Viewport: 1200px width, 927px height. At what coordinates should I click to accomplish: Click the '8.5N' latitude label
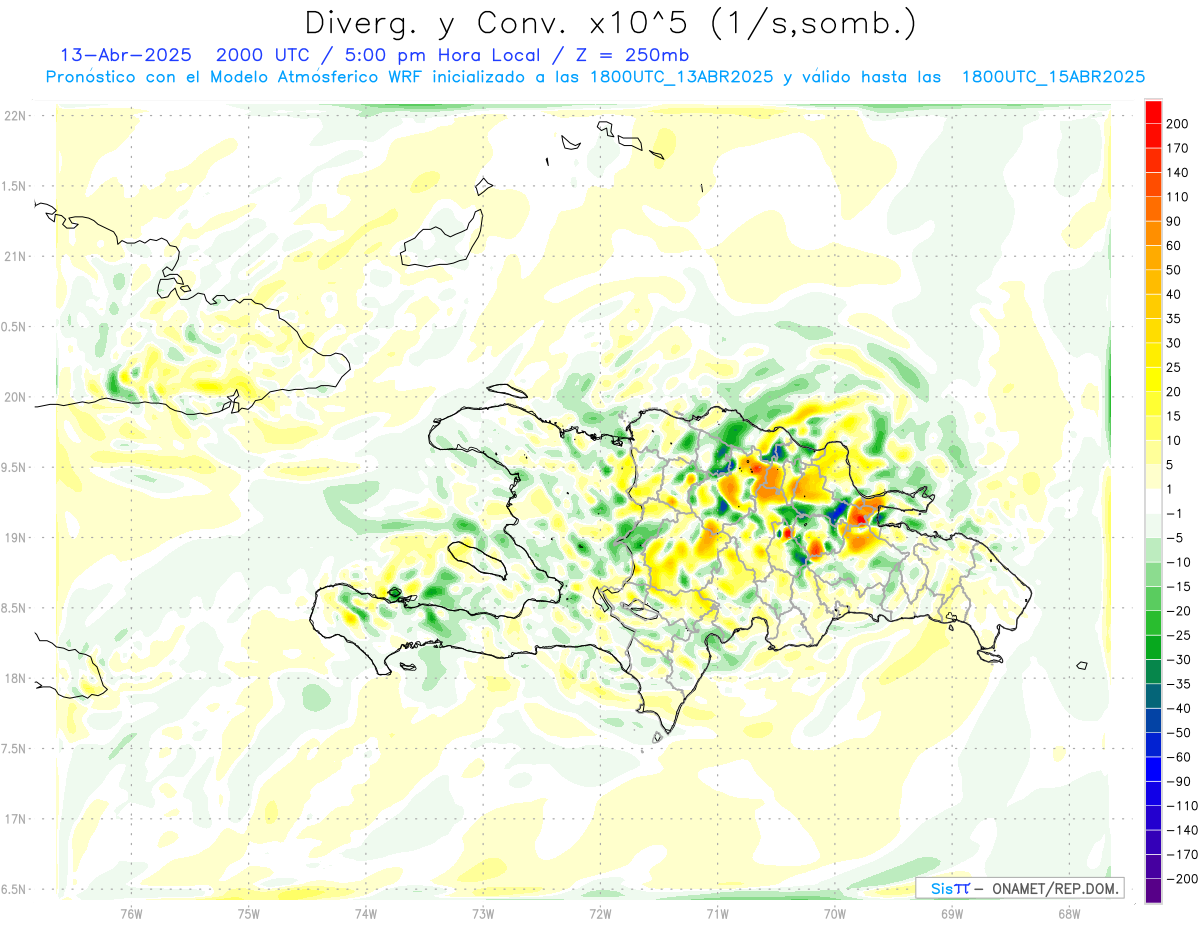[x=14, y=608]
